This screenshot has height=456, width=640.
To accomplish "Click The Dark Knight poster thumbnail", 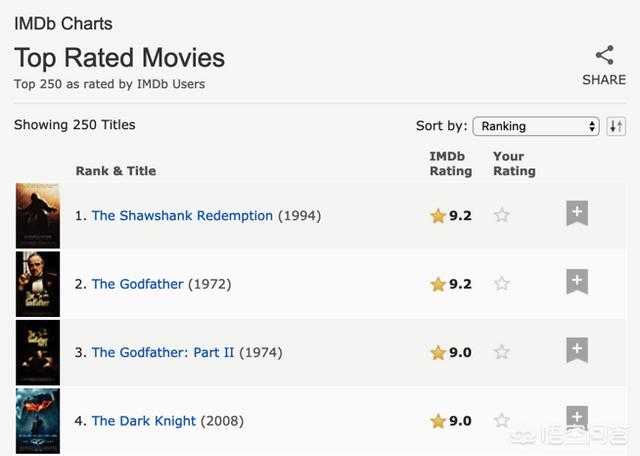I will coord(38,420).
